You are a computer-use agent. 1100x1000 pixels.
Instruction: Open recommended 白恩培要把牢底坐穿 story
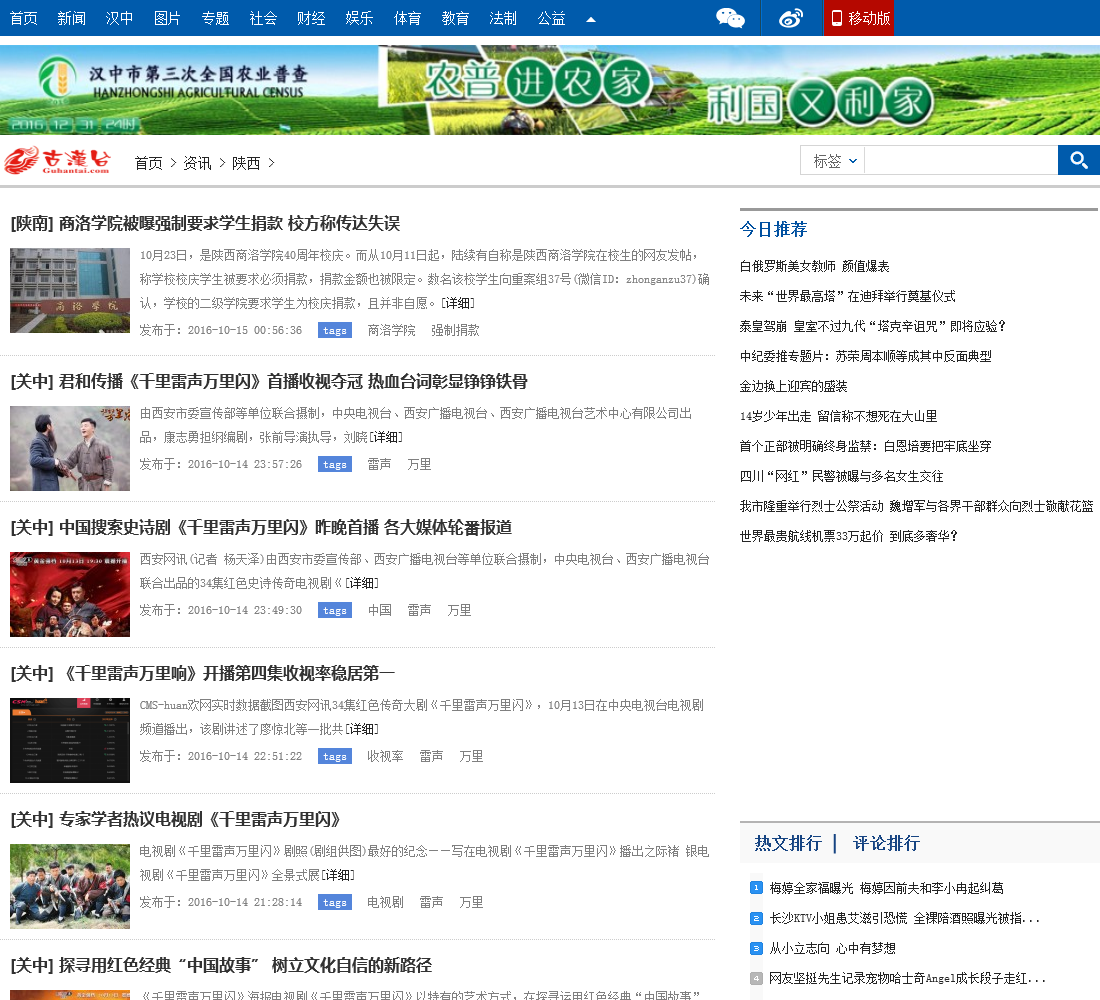click(x=865, y=446)
